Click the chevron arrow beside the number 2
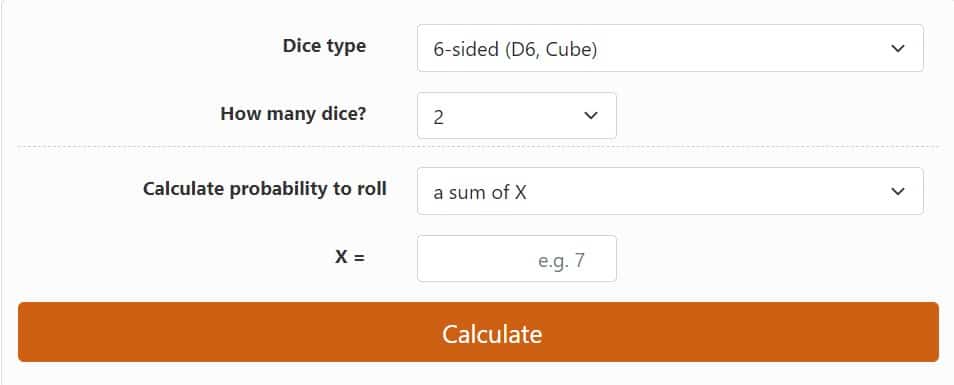 (591, 116)
